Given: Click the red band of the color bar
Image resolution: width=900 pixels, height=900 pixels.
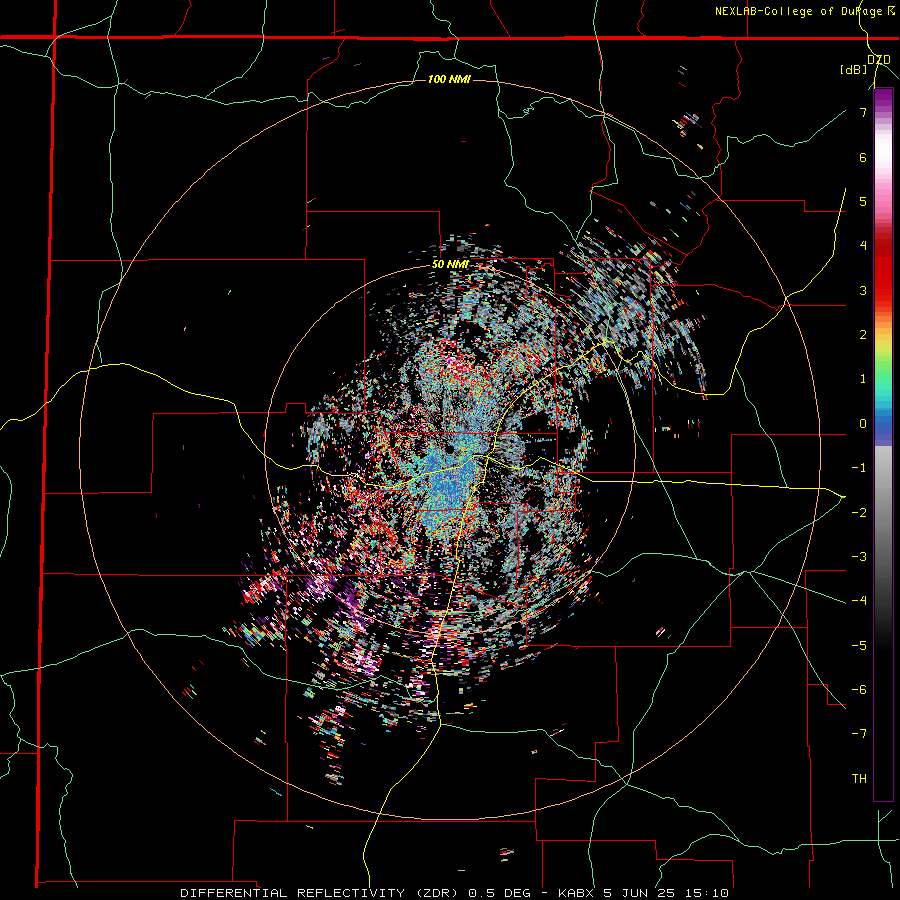Looking at the screenshot, I should [883, 270].
